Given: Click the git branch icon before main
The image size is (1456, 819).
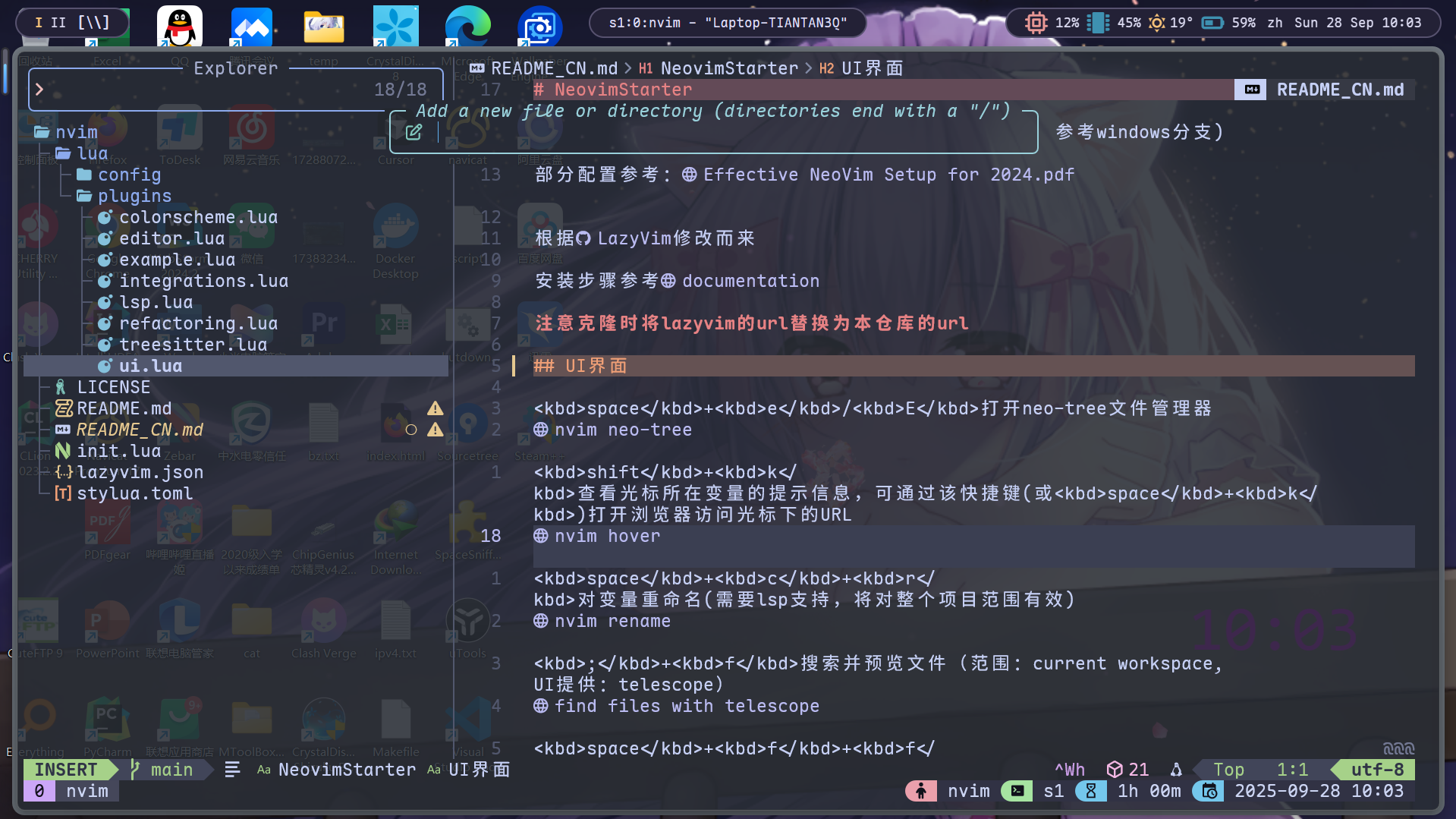Looking at the screenshot, I should [135, 770].
